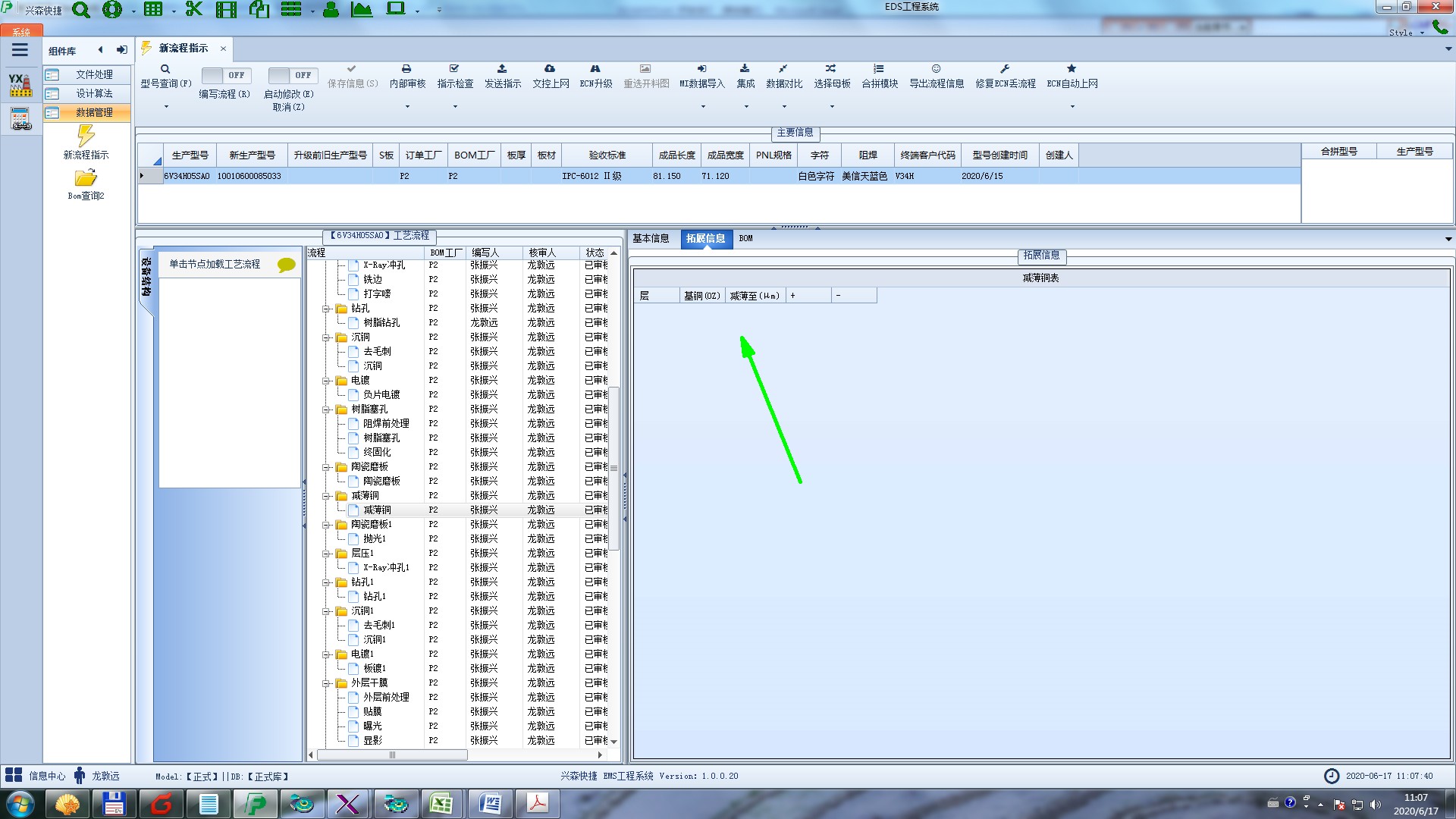Click the 修复ECN丢流程 wrench icon
The width and height of the screenshot is (1456, 819).
pyautogui.click(x=1005, y=69)
